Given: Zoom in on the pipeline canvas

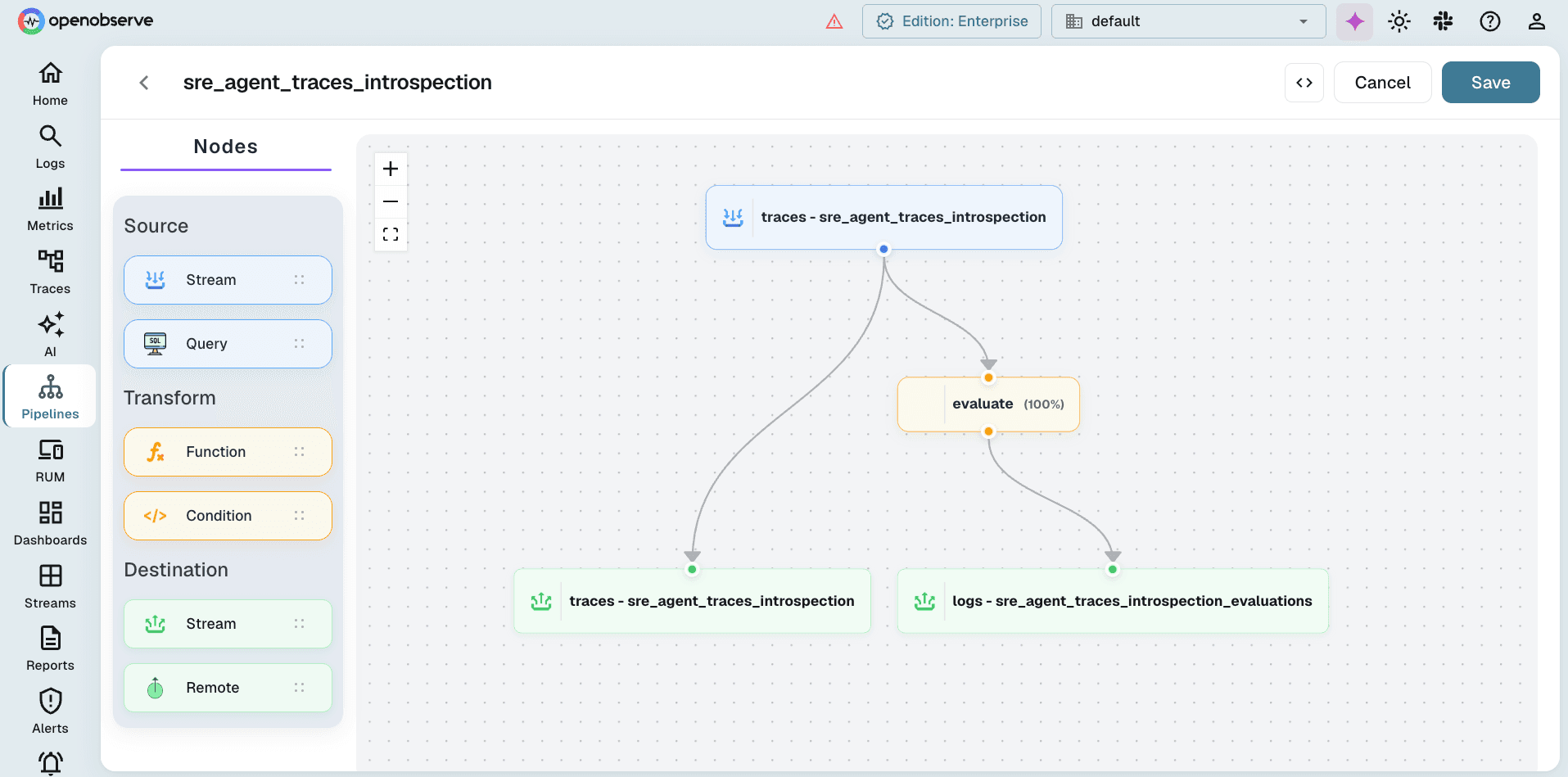Looking at the screenshot, I should click(x=391, y=169).
